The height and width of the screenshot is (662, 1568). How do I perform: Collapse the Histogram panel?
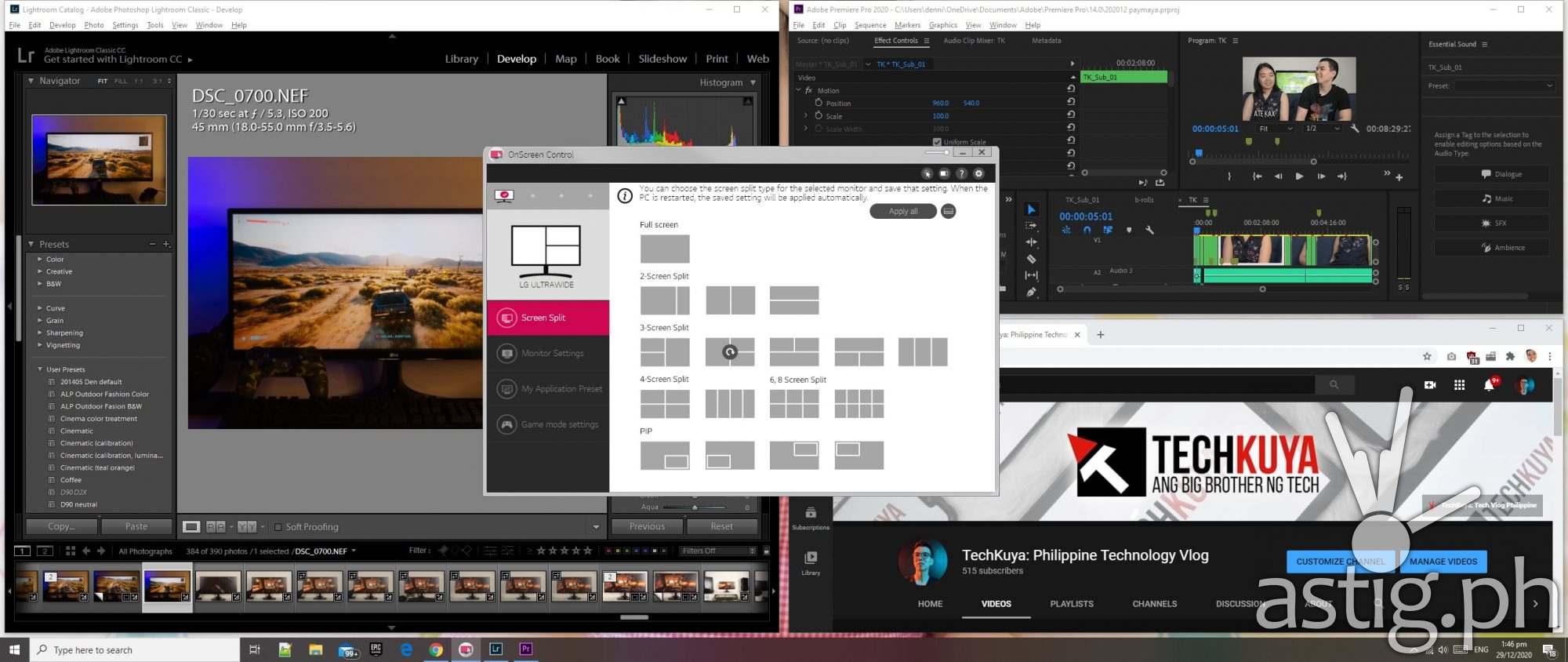point(753,82)
